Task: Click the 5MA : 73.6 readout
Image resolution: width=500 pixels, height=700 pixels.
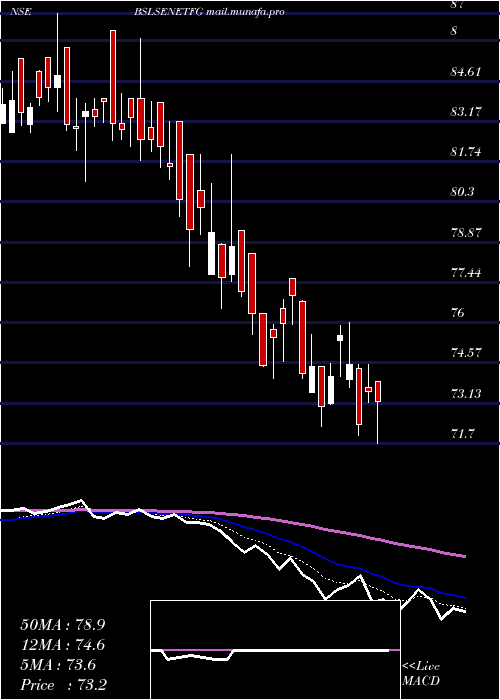Action: [58, 665]
